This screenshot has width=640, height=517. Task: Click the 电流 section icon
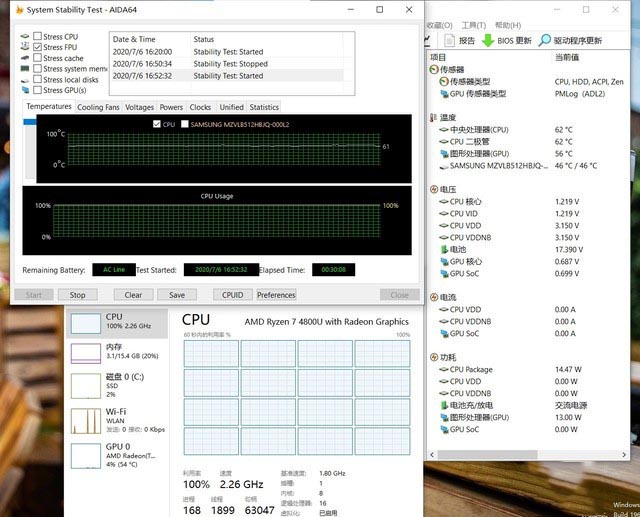(434, 297)
